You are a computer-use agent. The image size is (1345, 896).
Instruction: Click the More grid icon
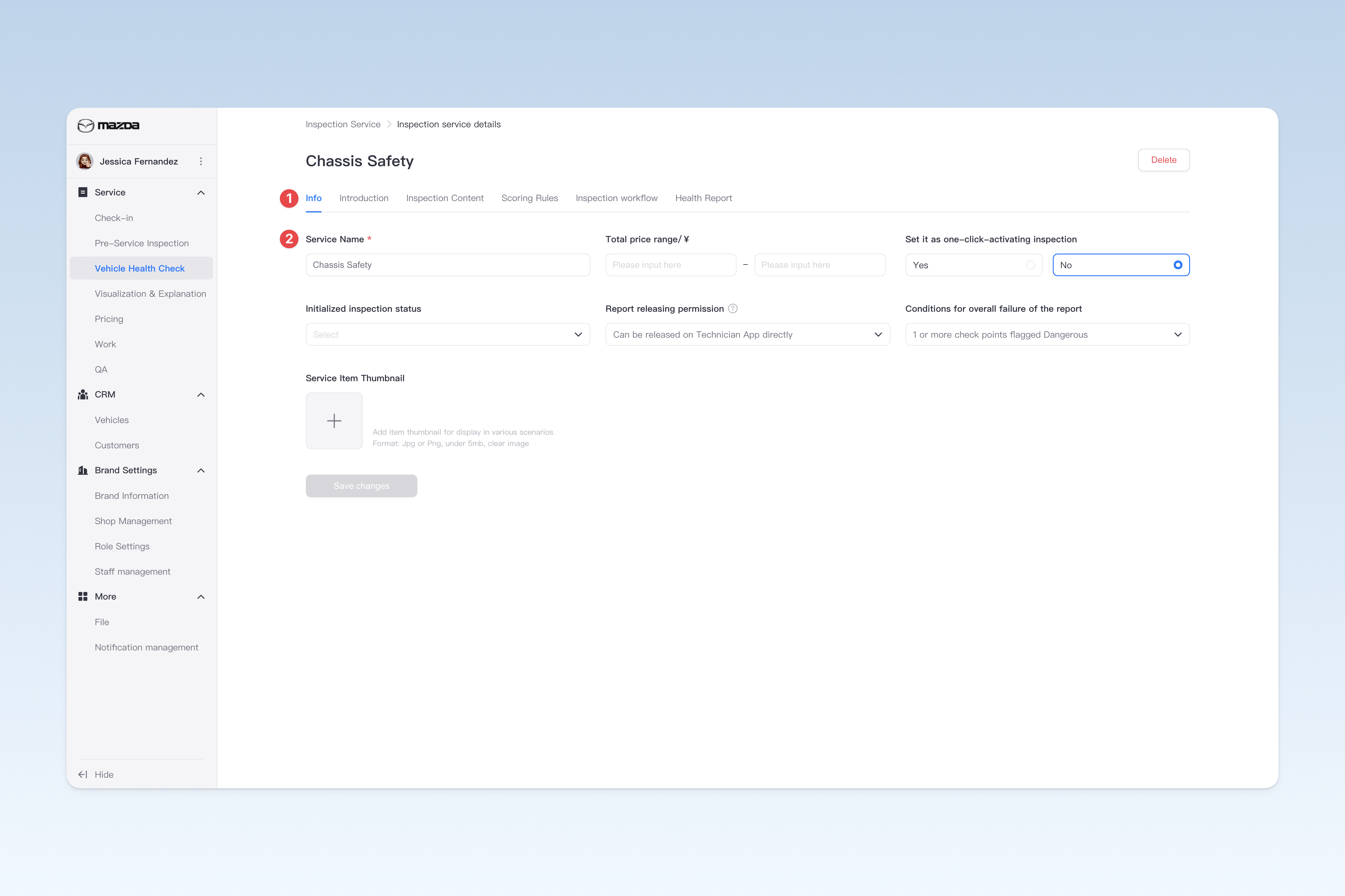tap(83, 597)
